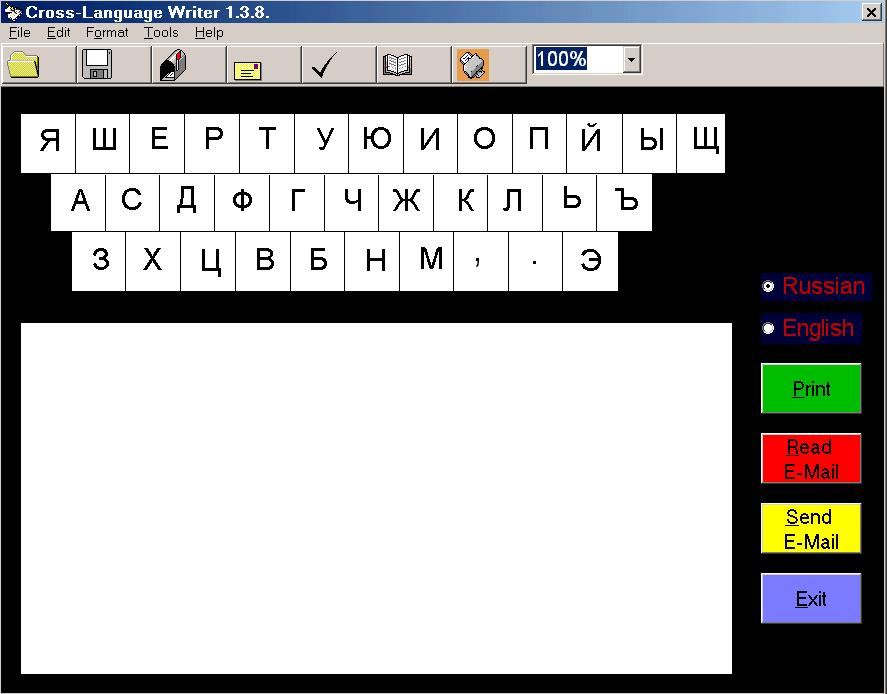This screenshot has width=887, height=694.
Task: Tap the В key
Action: click(x=263, y=261)
